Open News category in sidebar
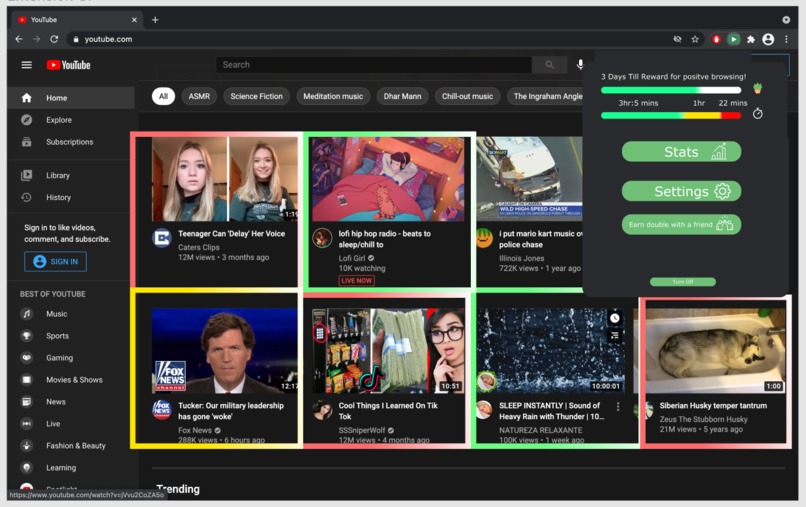Viewport: 806px width, 507px height. coord(71,402)
